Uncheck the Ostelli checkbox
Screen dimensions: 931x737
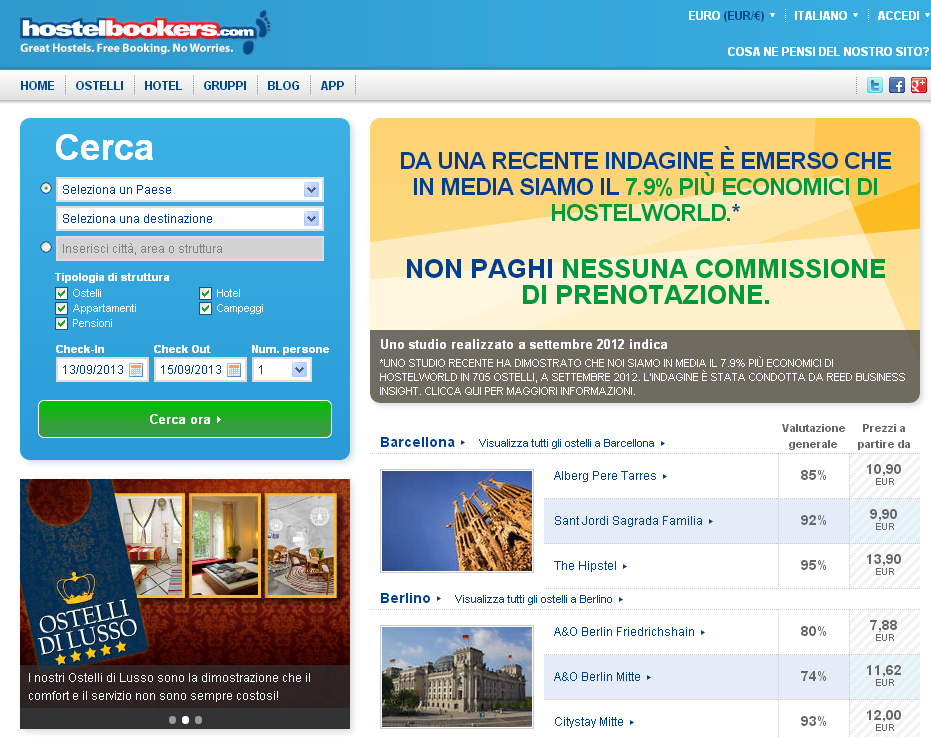tap(61, 293)
